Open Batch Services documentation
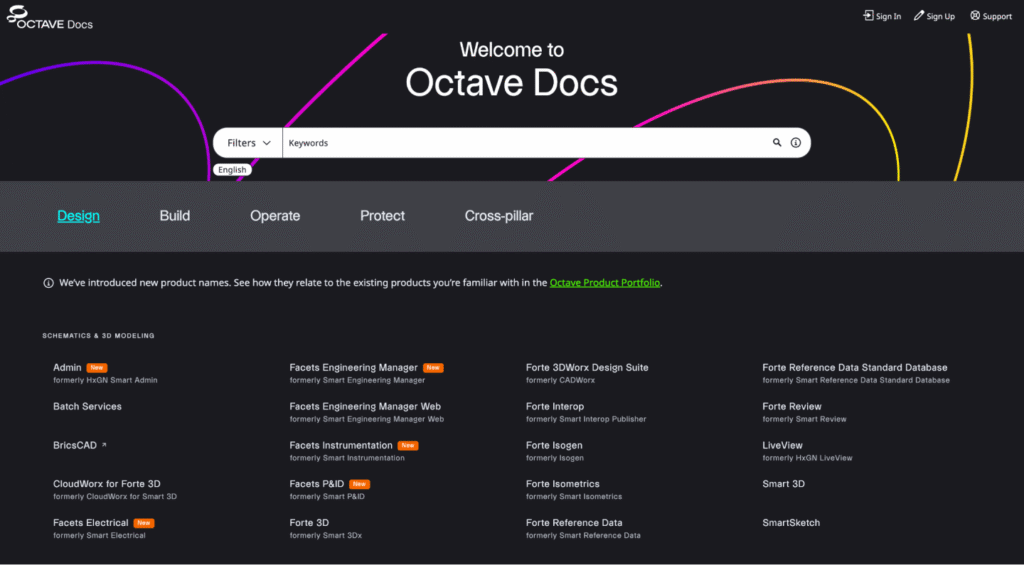 coord(88,406)
